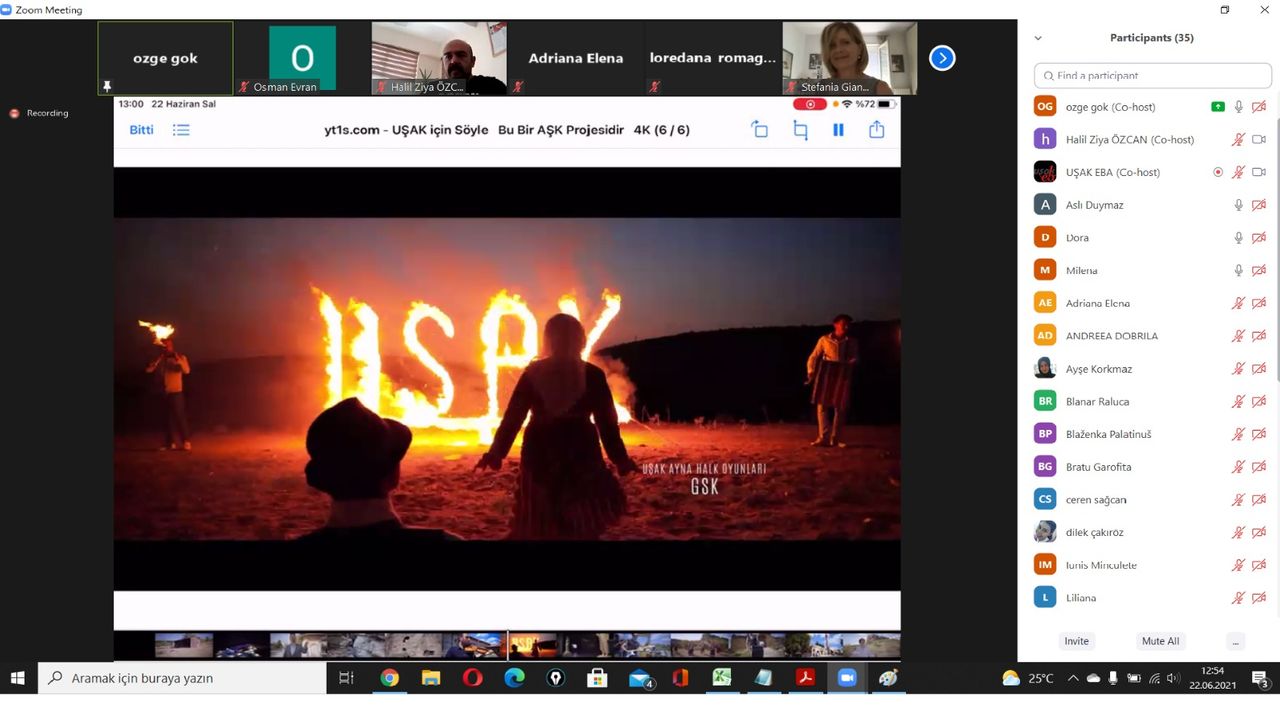The image size is (1280, 720).
Task: Click Halil Ziya ÖZCAN's muted microphone icon
Action: [x=1238, y=140]
